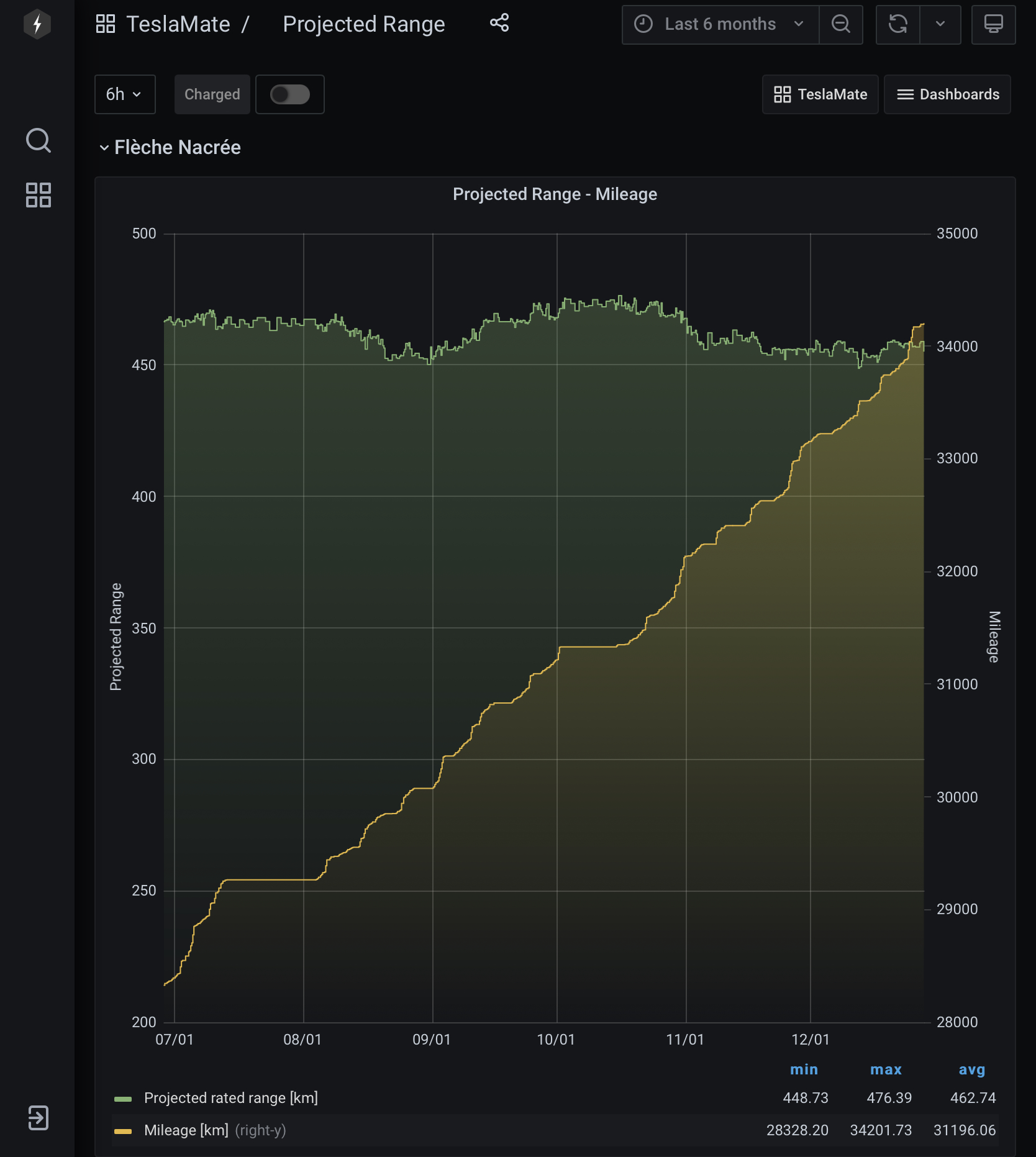Toggle the Projected rated range series in the legend
The image size is (1036, 1157).
tap(230, 1098)
